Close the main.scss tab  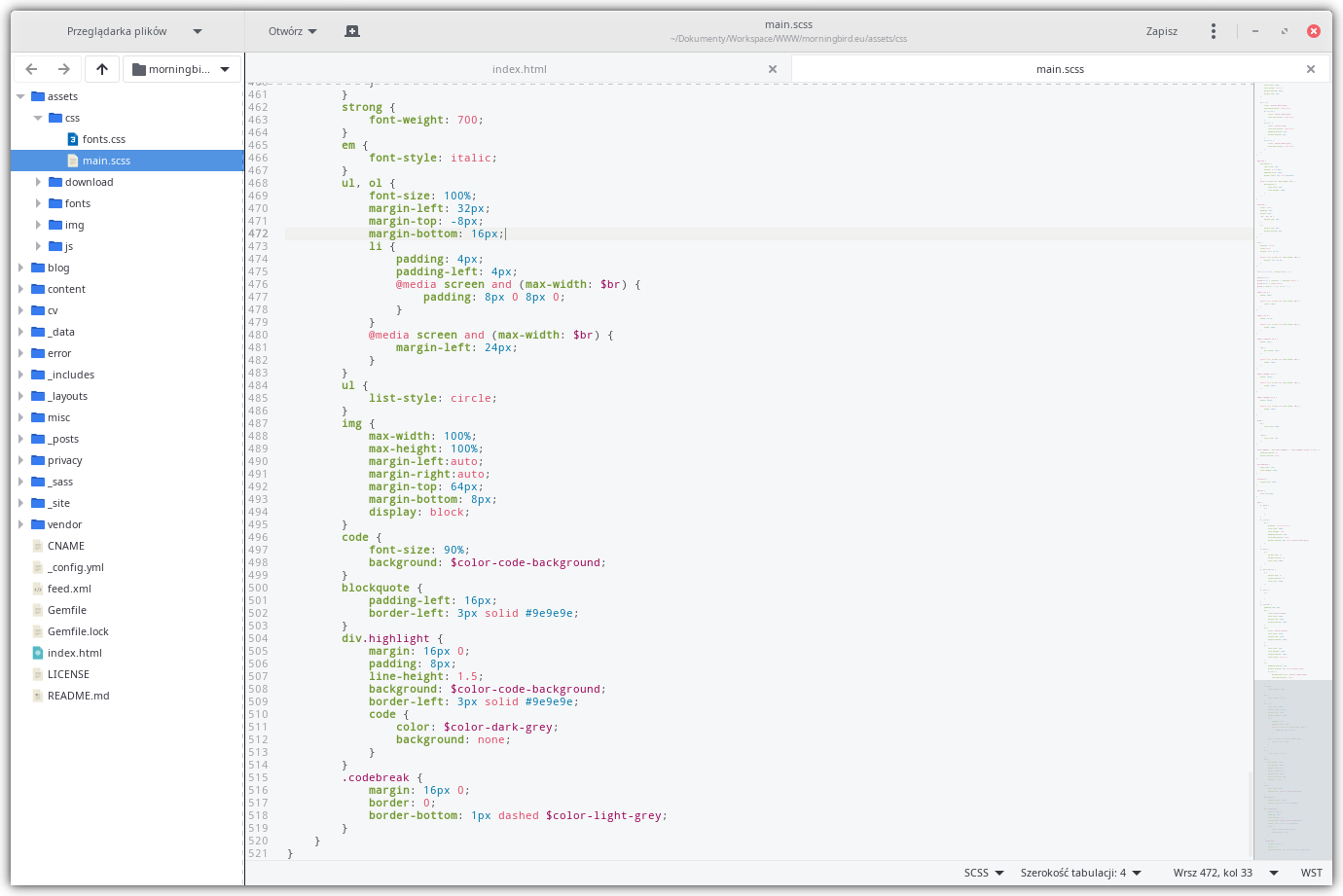pyautogui.click(x=1311, y=69)
